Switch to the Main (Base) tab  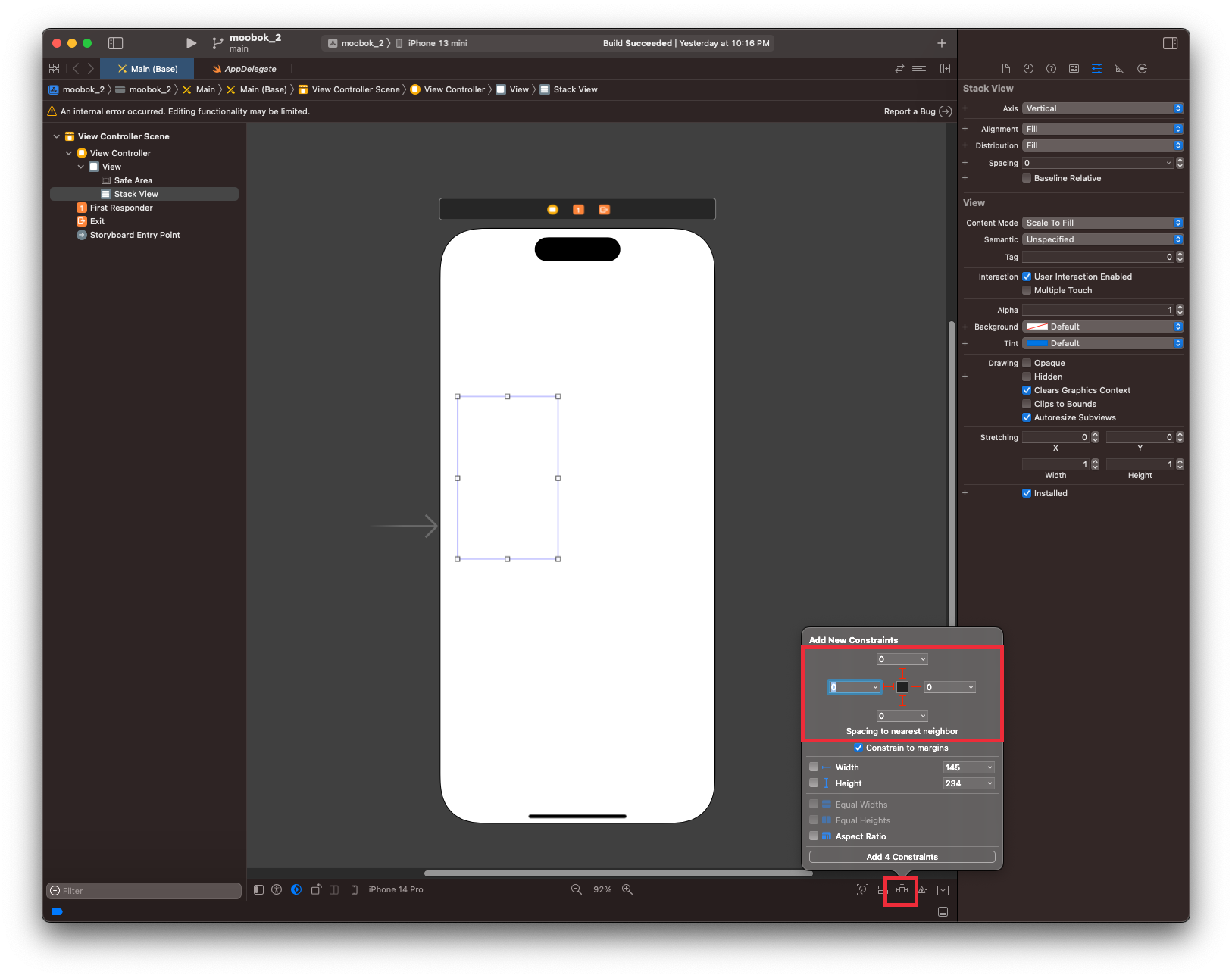(x=147, y=69)
